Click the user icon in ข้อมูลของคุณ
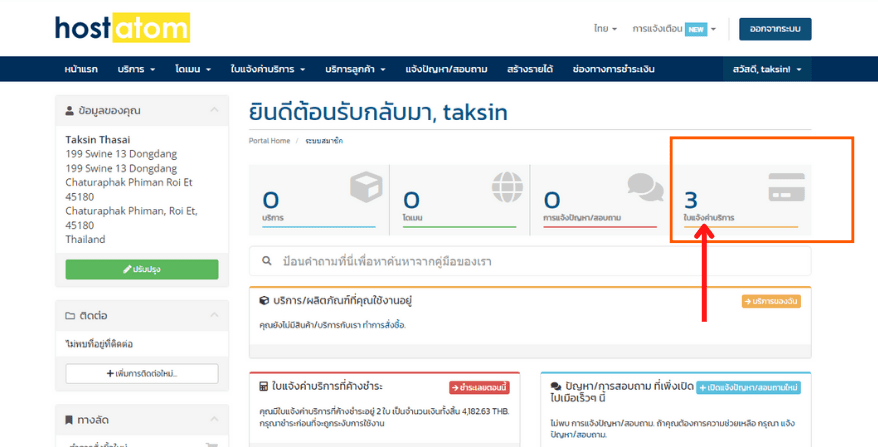The height and width of the screenshot is (447, 878). 69,111
